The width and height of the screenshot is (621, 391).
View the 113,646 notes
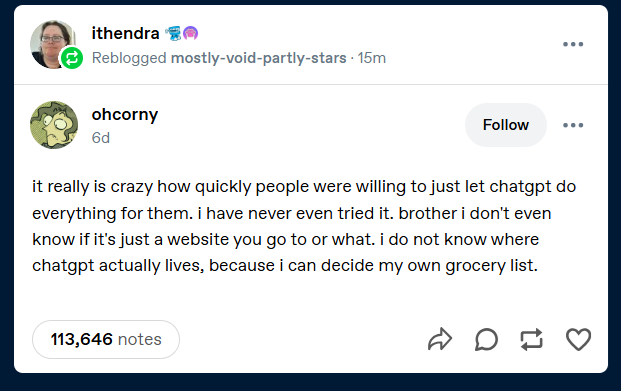(x=106, y=340)
